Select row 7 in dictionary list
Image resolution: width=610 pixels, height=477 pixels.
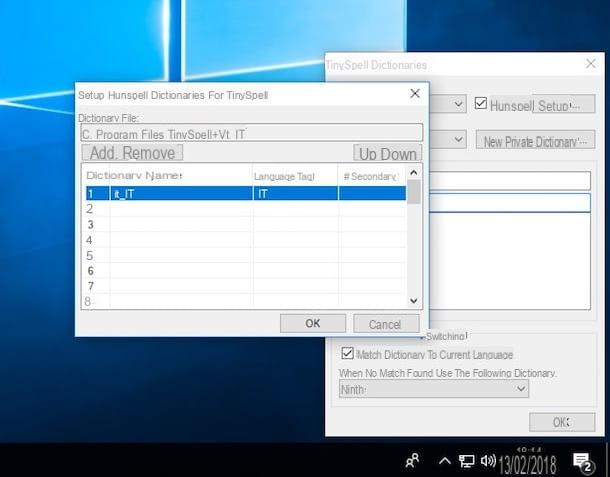tap(246, 286)
